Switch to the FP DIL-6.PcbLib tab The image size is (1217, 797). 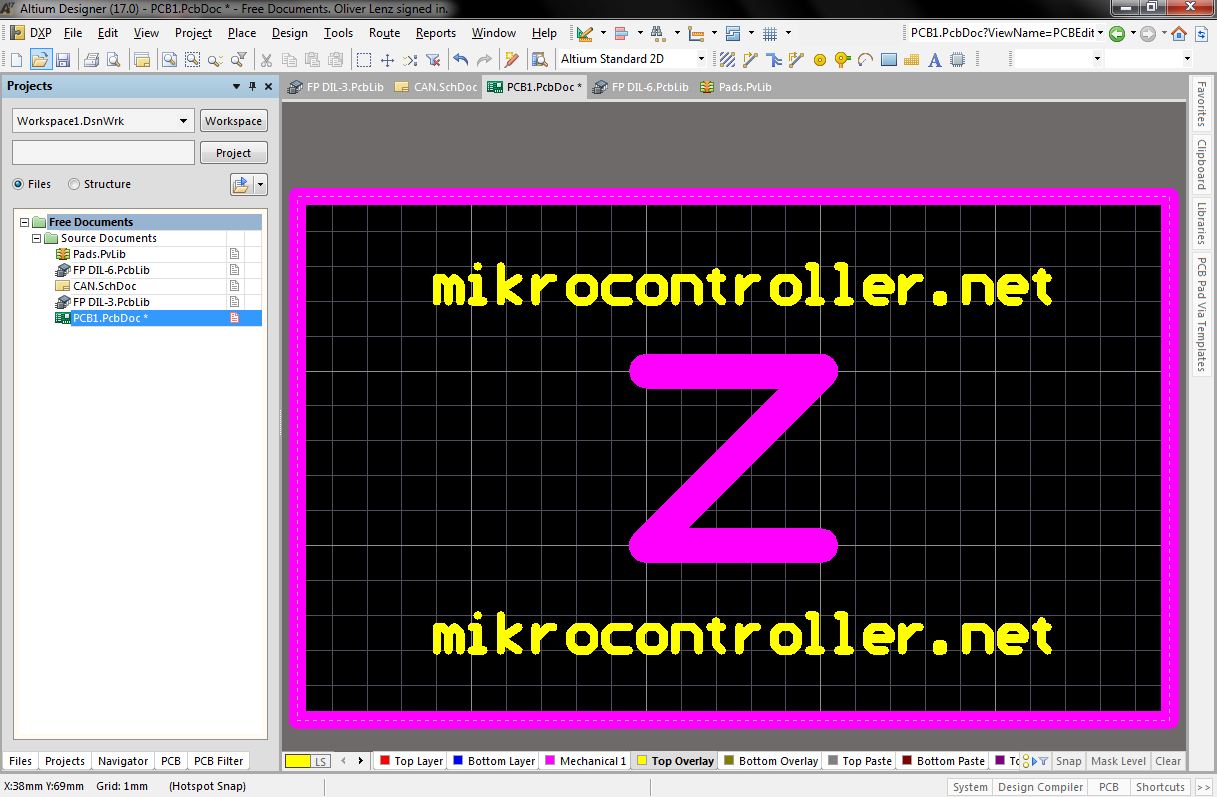640,87
